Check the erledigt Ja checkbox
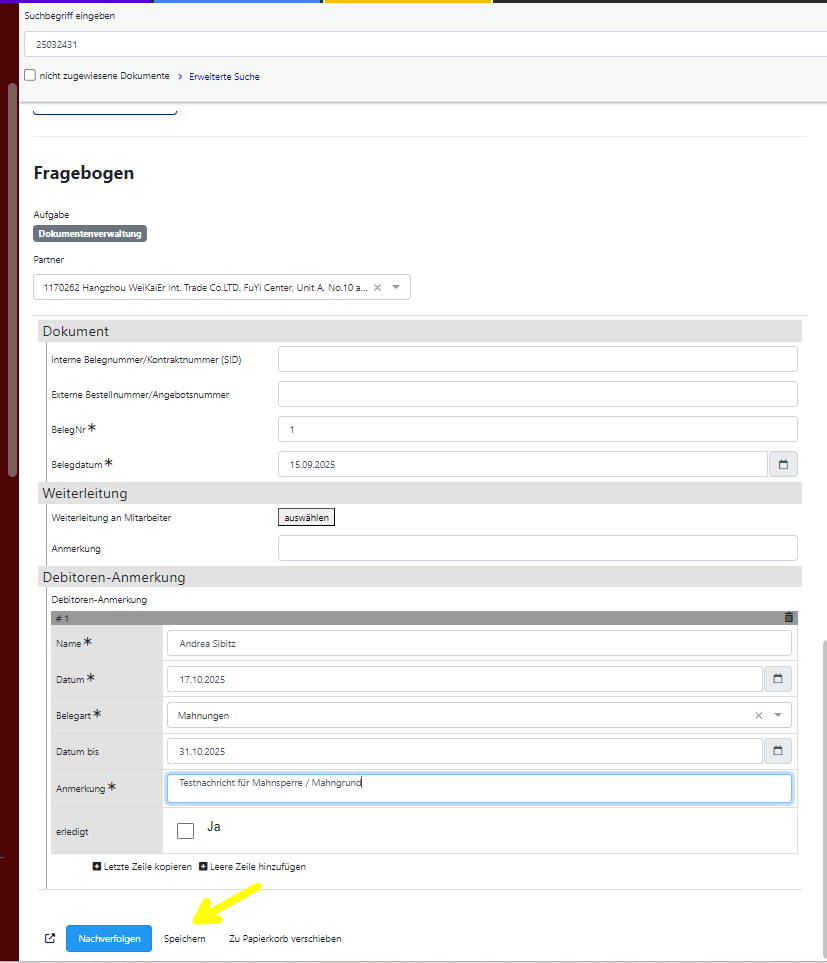827x963 pixels. coord(185,830)
